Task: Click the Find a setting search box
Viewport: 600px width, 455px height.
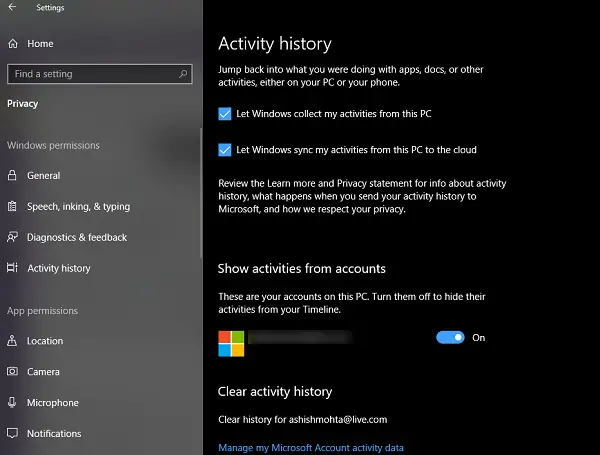Action: [x=99, y=74]
